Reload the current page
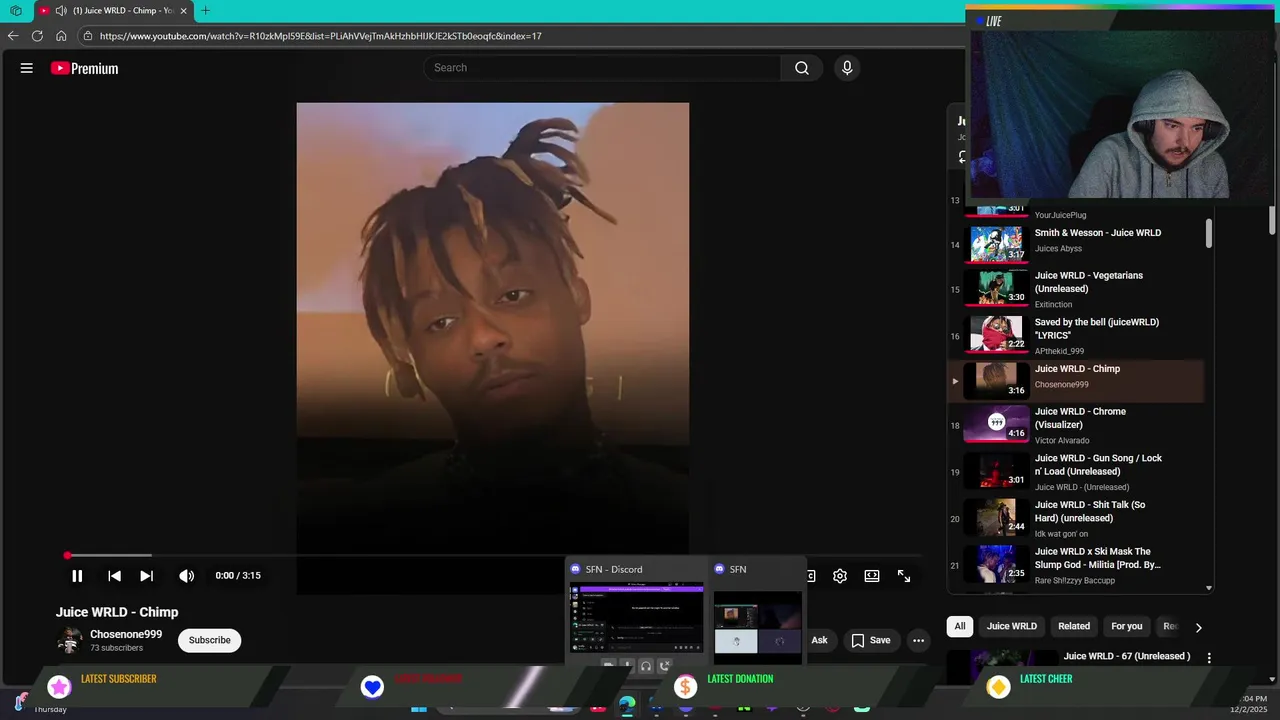 pyautogui.click(x=37, y=36)
